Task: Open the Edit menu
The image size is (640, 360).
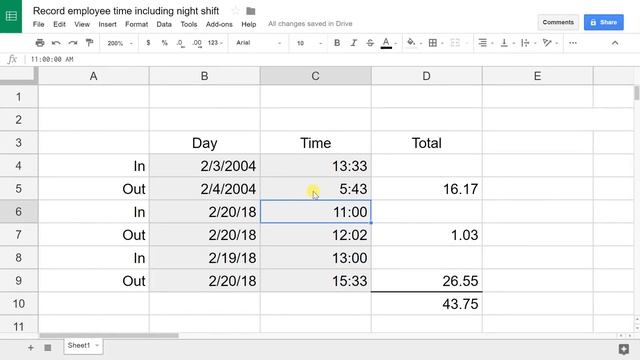Action: click(x=59, y=24)
